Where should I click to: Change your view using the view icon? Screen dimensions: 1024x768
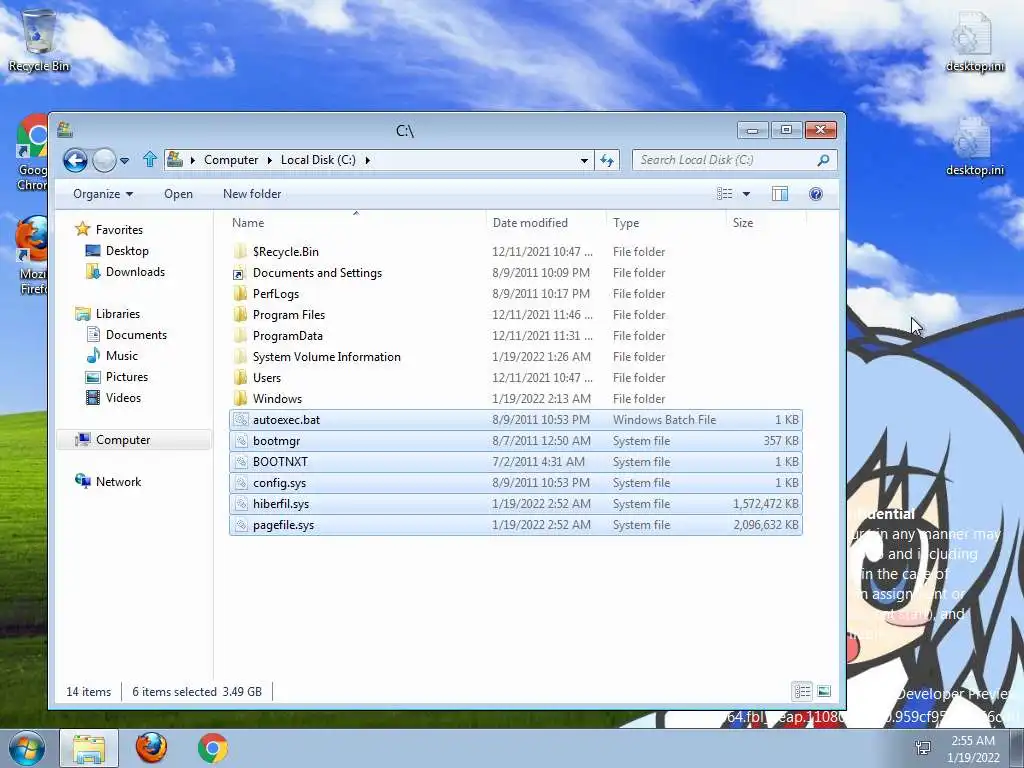click(724, 193)
